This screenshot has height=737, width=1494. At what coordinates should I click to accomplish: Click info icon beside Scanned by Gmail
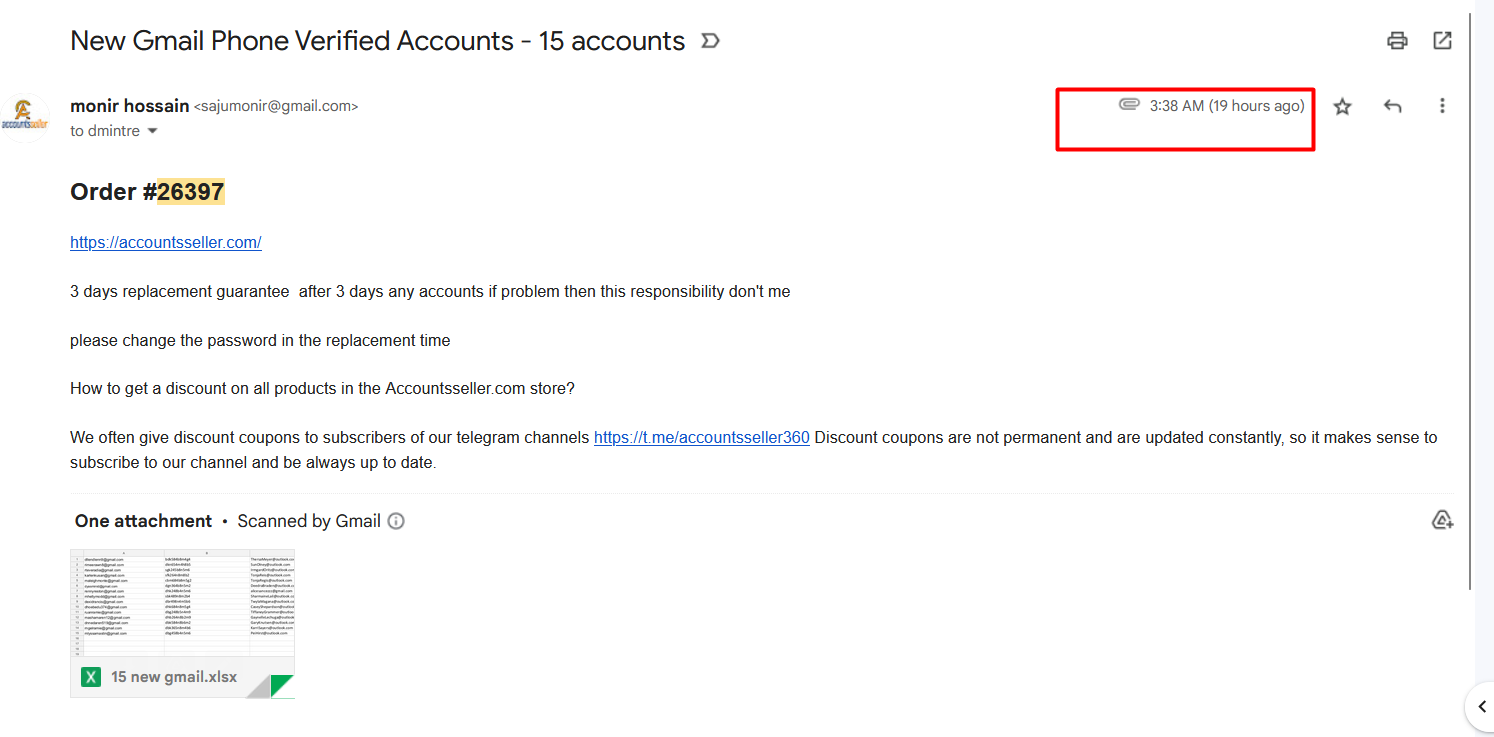pyautogui.click(x=396, y=521)
